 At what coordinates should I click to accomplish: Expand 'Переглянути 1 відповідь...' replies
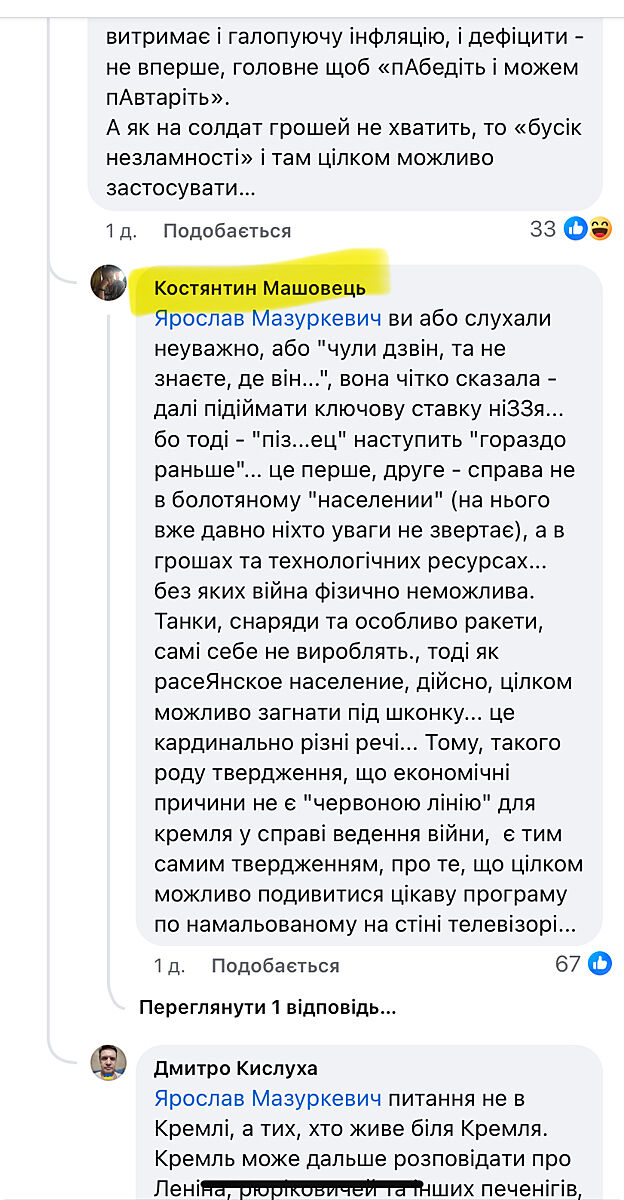(x=267, y=1008)
